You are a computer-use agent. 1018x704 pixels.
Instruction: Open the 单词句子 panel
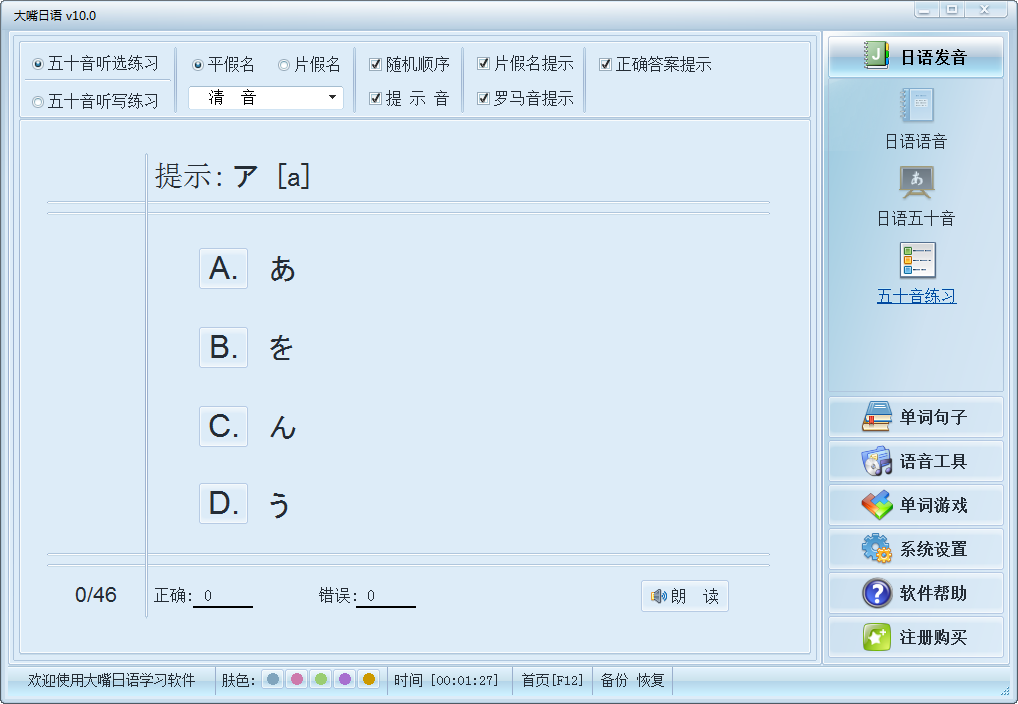915,417
